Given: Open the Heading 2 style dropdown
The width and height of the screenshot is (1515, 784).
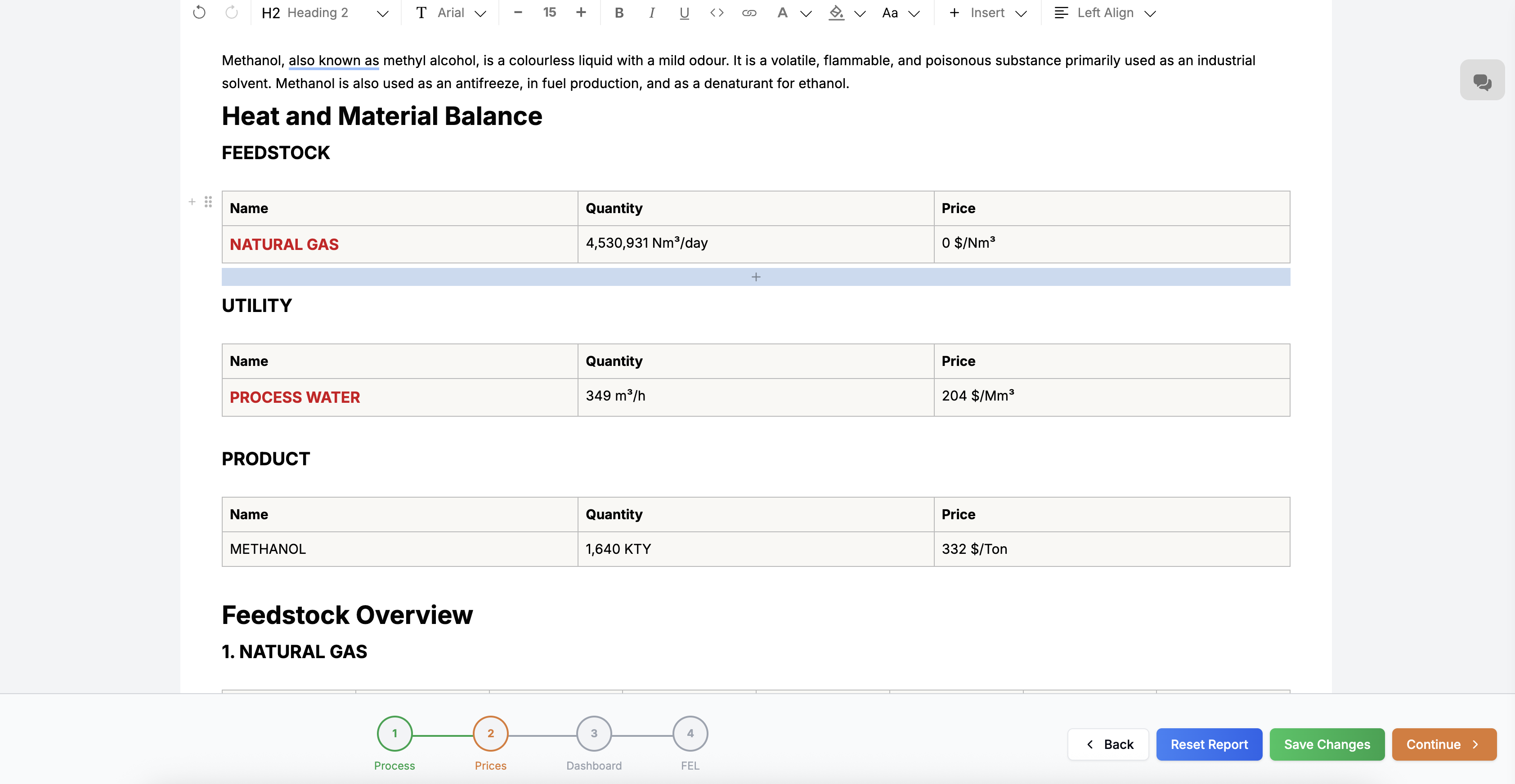Looking at the screenshot, I should point(325,12).
